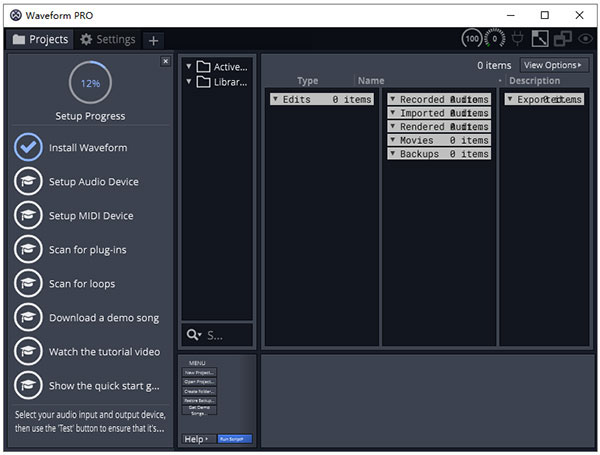Click the overlapping windows icon
Screen dimensions: 600x455
562,39
